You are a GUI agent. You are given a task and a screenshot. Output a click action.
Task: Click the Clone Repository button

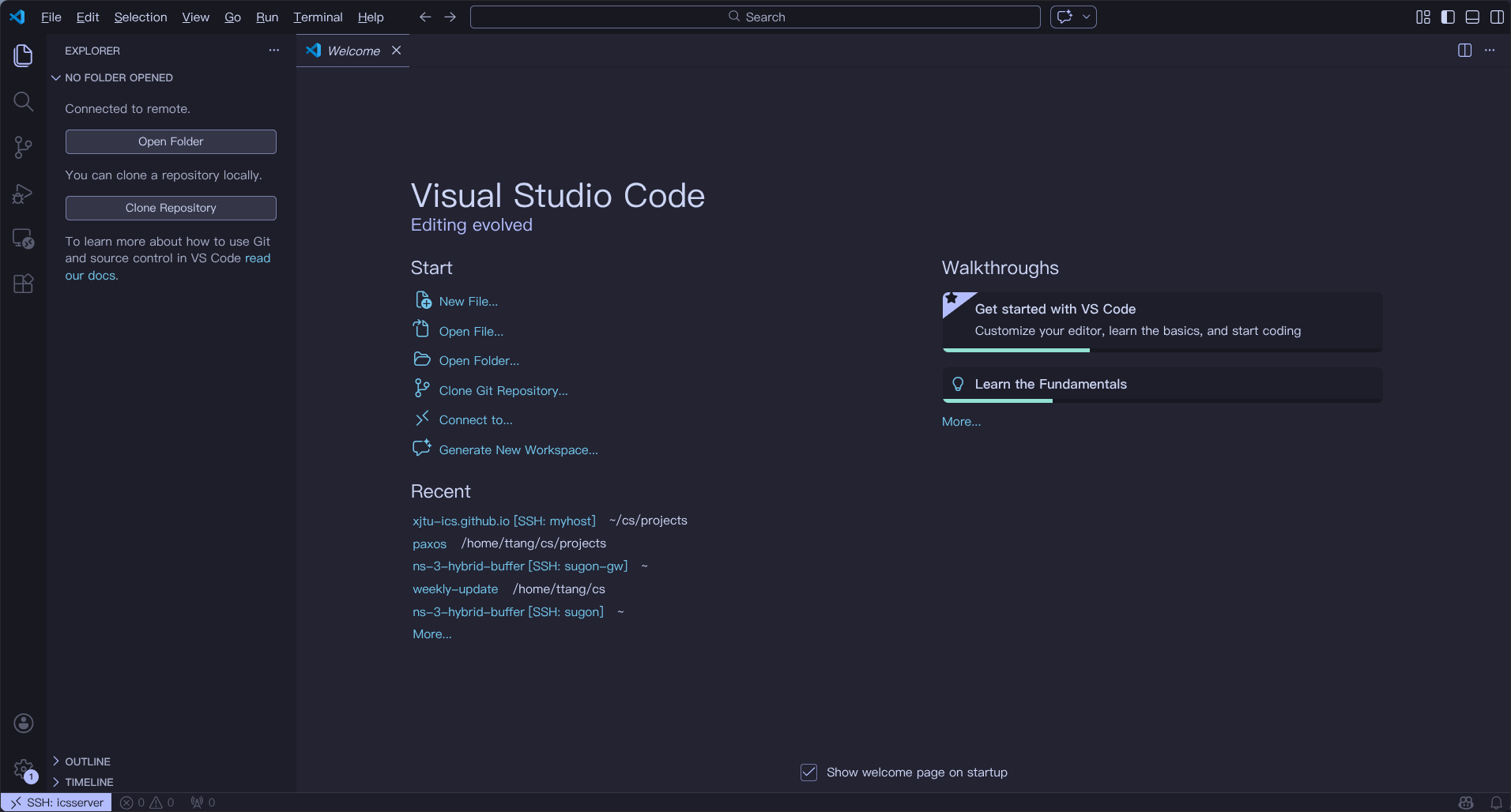click(x=171, y=208)
